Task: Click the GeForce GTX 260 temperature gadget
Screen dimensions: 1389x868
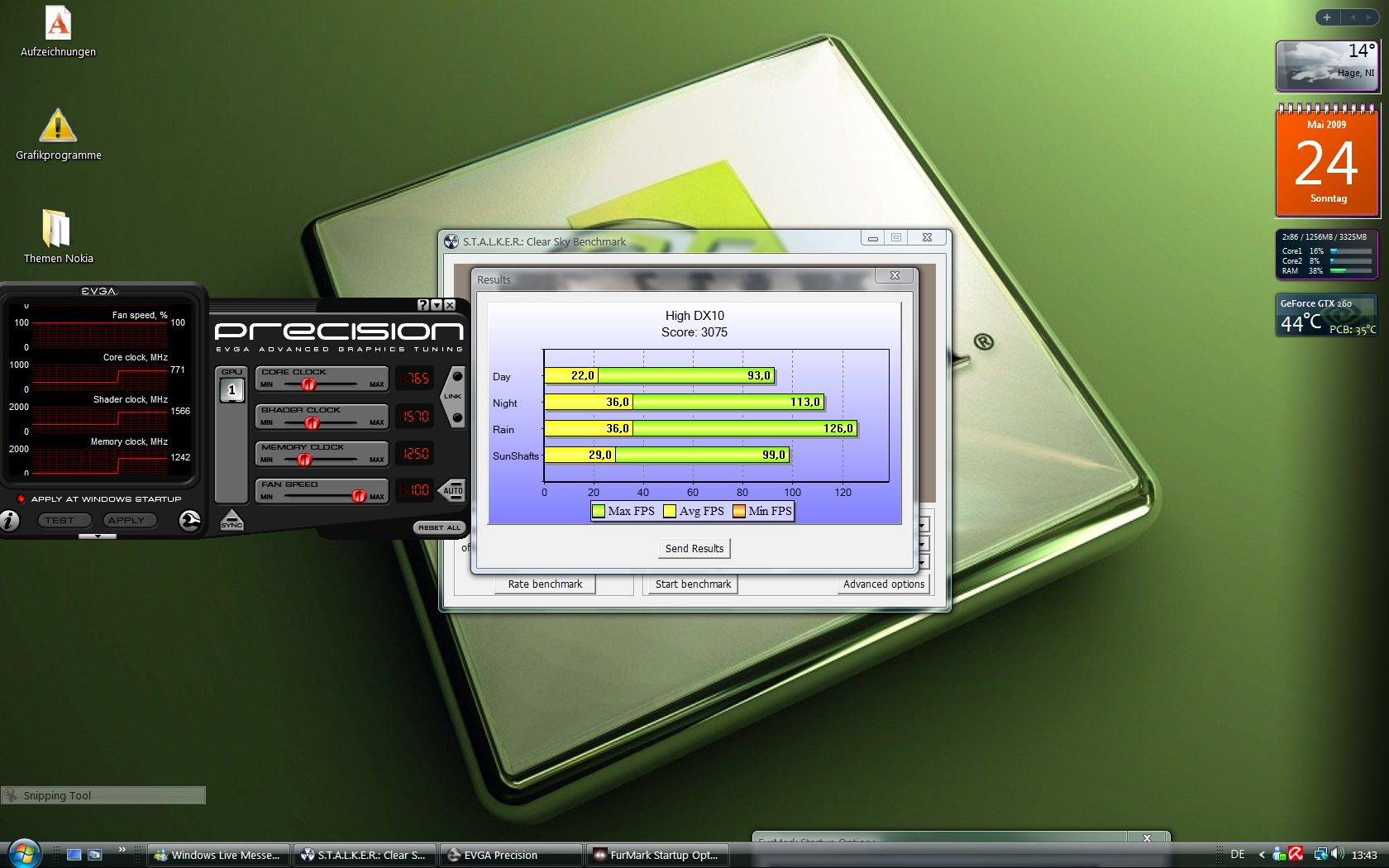Action: (x=1327, y=316)
